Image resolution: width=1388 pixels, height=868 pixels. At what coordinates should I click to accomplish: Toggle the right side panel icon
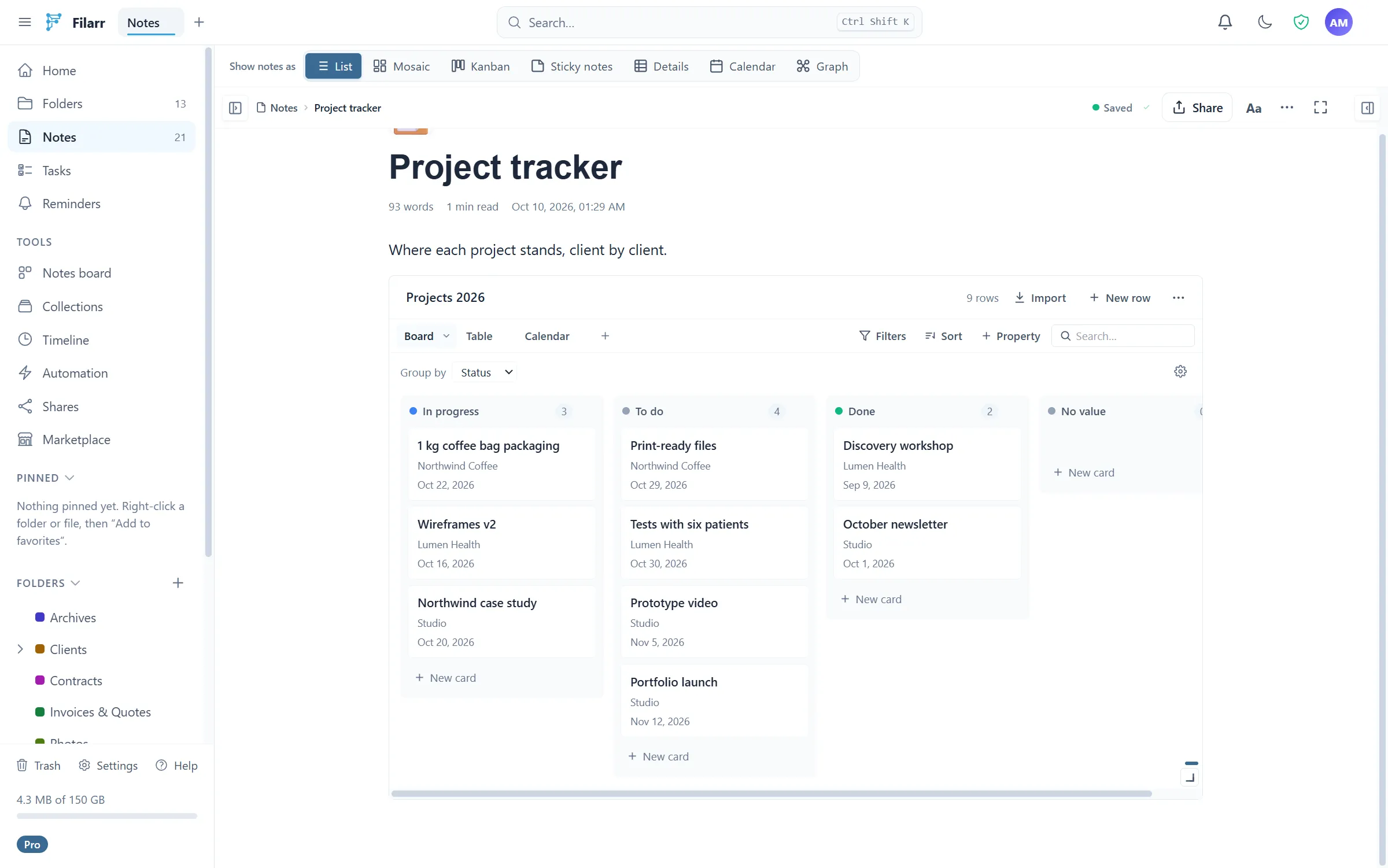click(x=1367, y=108)
